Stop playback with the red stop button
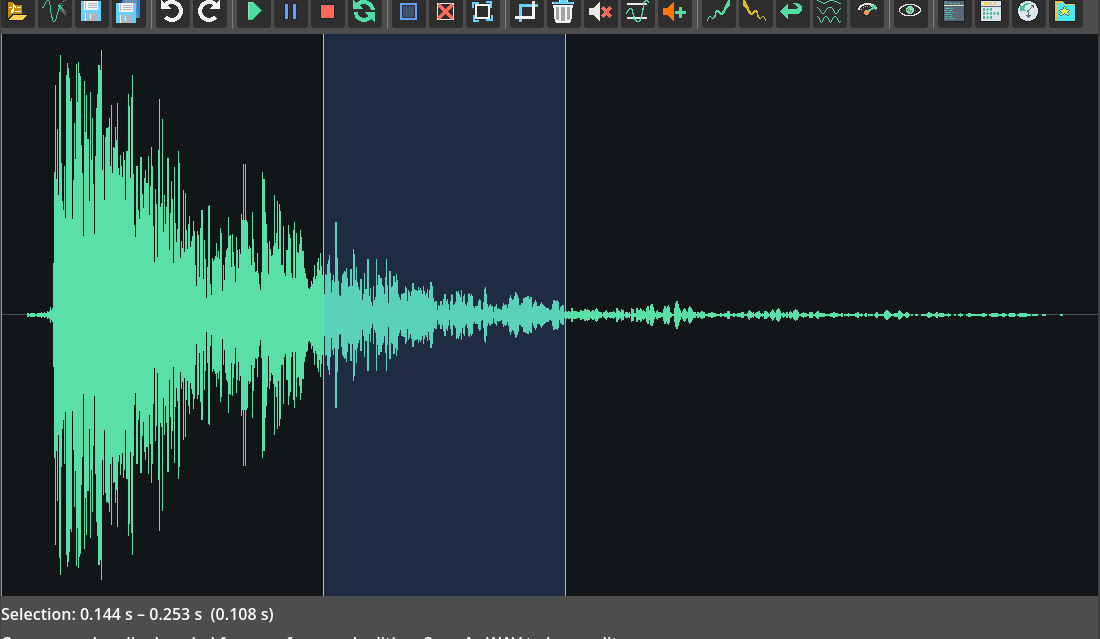1100x639 pixels. tap(327, 11)
